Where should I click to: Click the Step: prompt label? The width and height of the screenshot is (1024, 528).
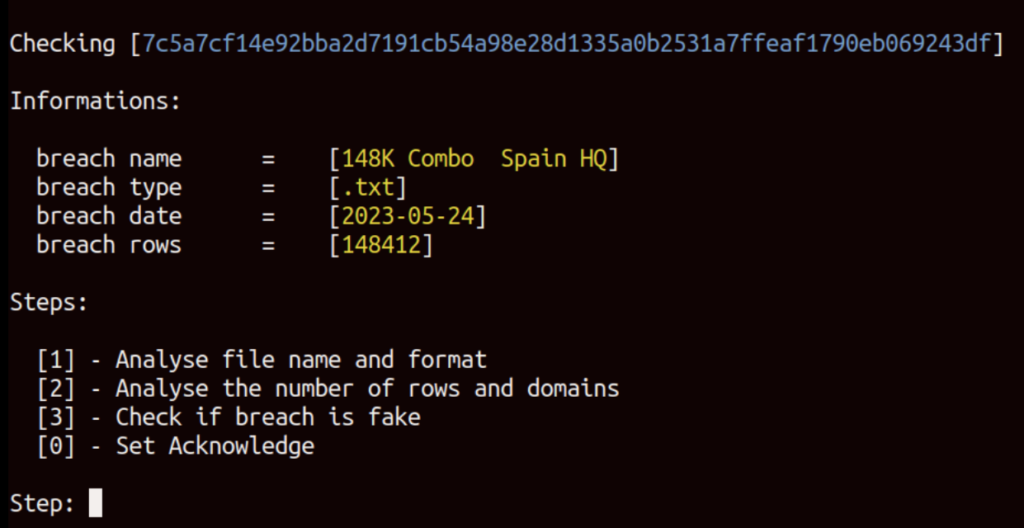coord(42,503)
